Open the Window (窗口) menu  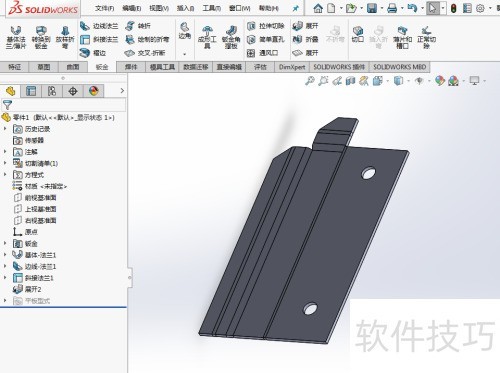coord(239,8)
